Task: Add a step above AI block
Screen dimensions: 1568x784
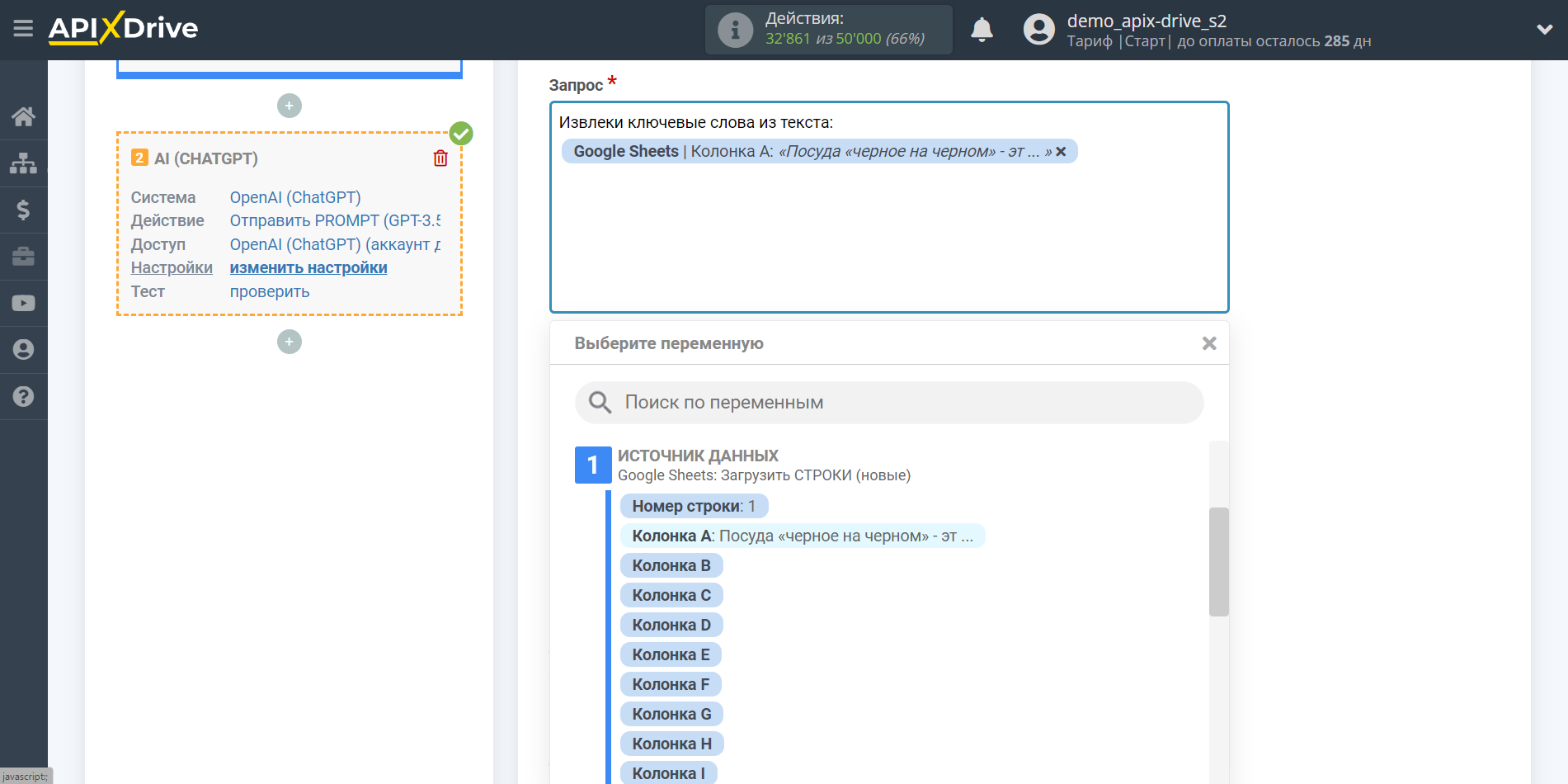Action: (x=290, y=106)
